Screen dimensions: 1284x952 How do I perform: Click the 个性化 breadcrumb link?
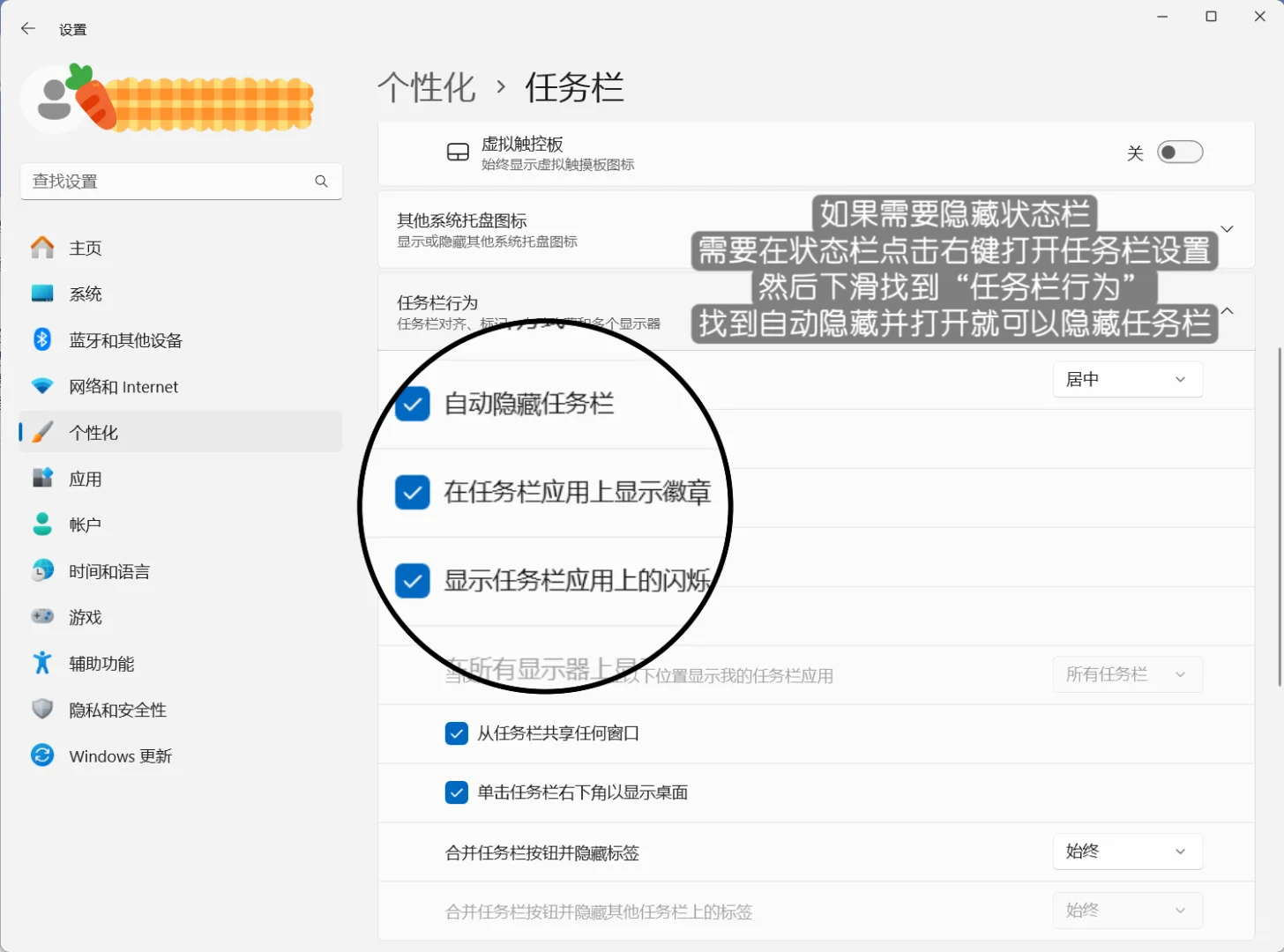coord(427,87)
